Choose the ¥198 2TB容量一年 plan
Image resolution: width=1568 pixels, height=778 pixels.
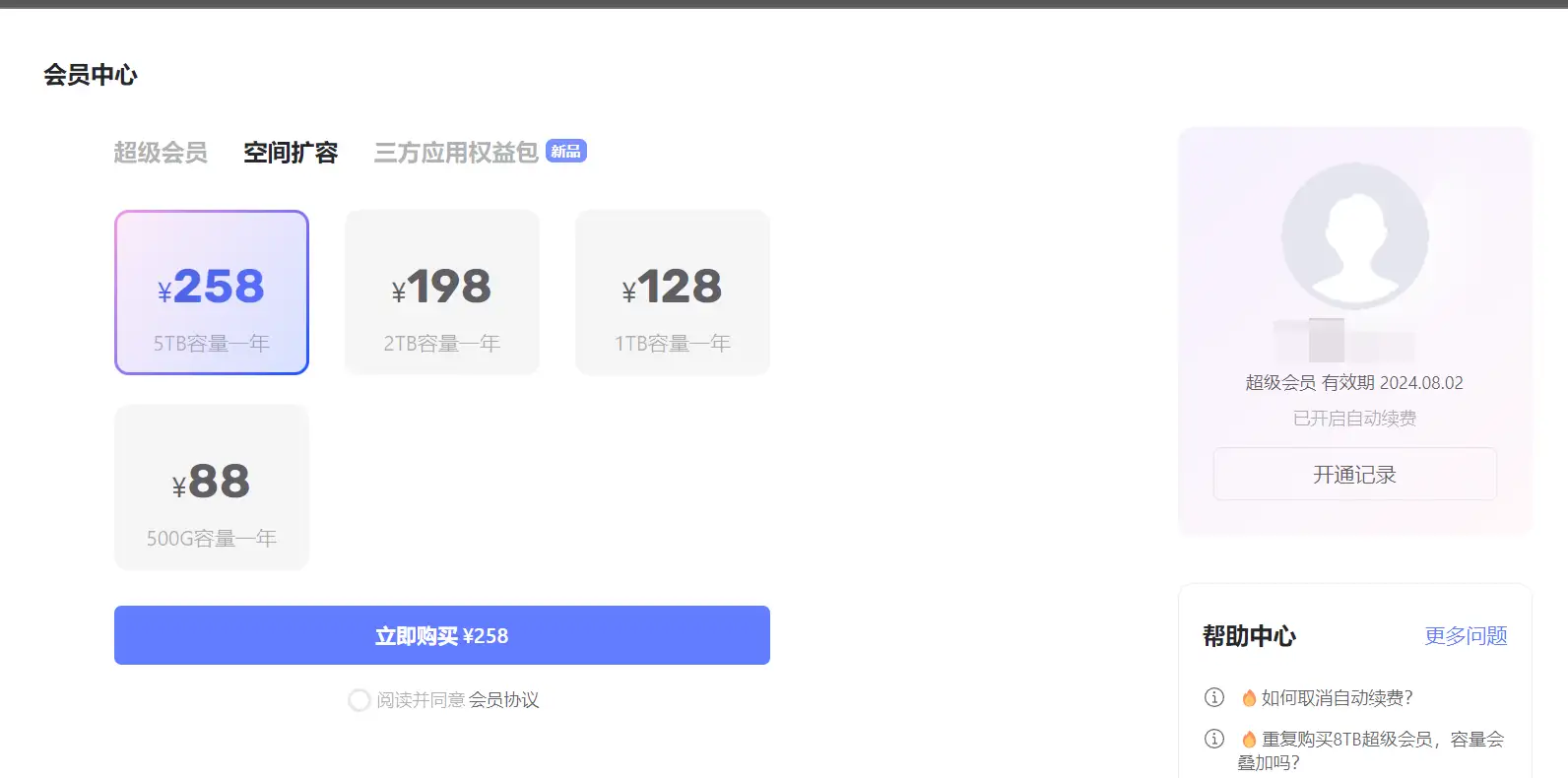(442, 292)
